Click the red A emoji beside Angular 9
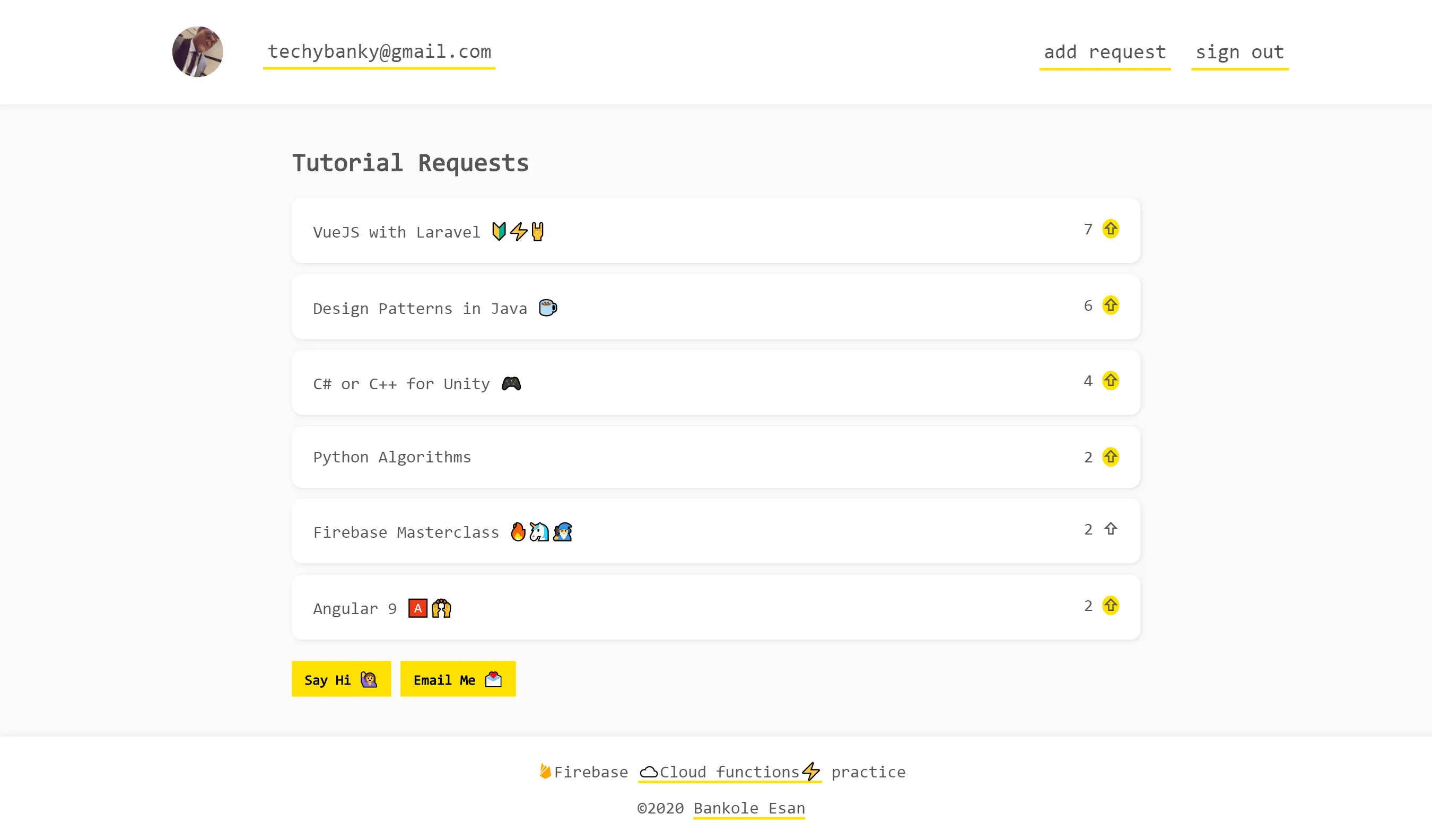Image resolution: width=1432 pixels, height=840 pixels. pyautogui.click(x=418, y=608)
